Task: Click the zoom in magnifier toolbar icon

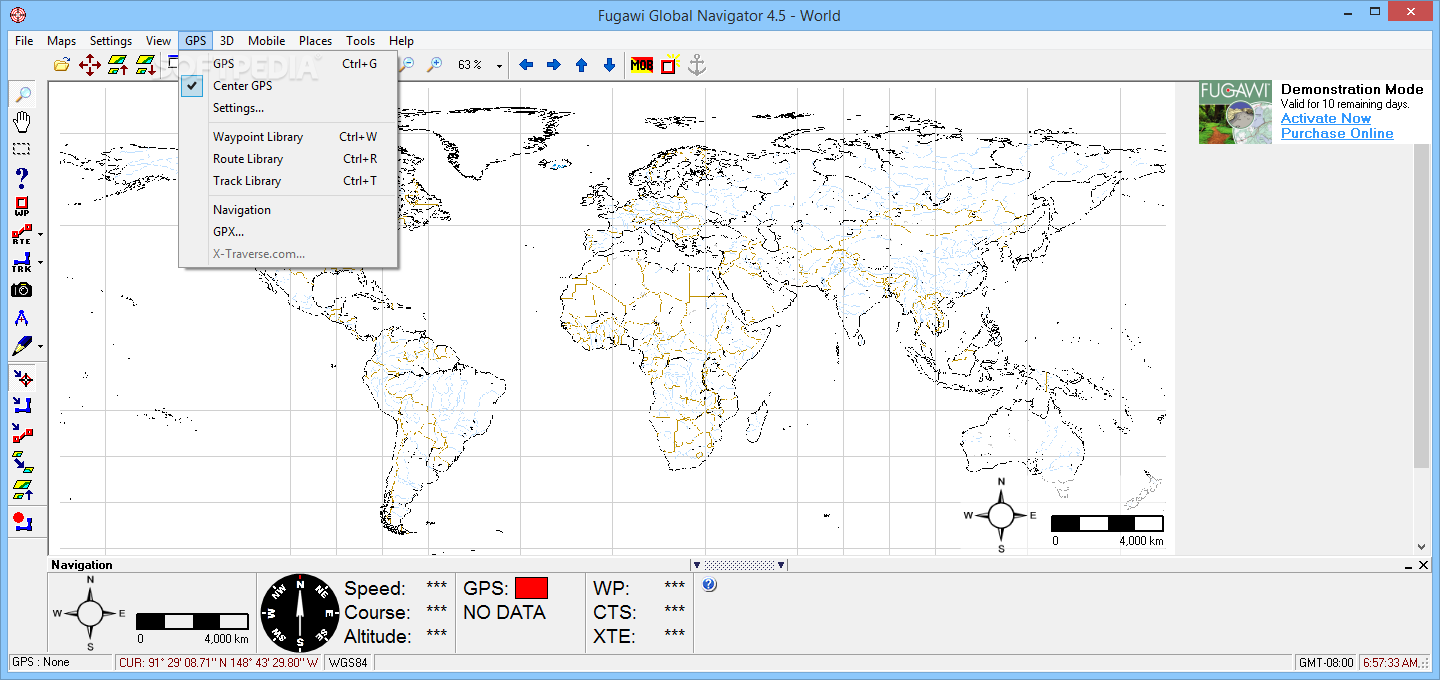Action: [434, 65]
